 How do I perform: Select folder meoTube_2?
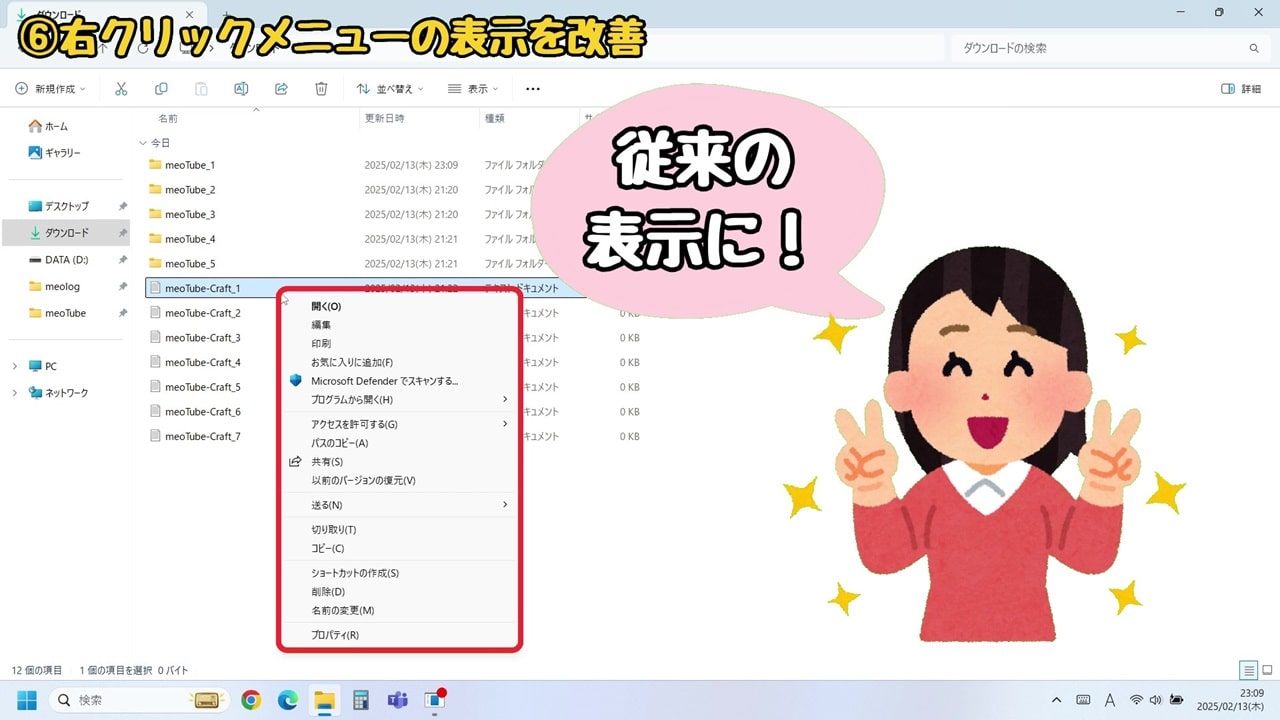coord(190,190)
